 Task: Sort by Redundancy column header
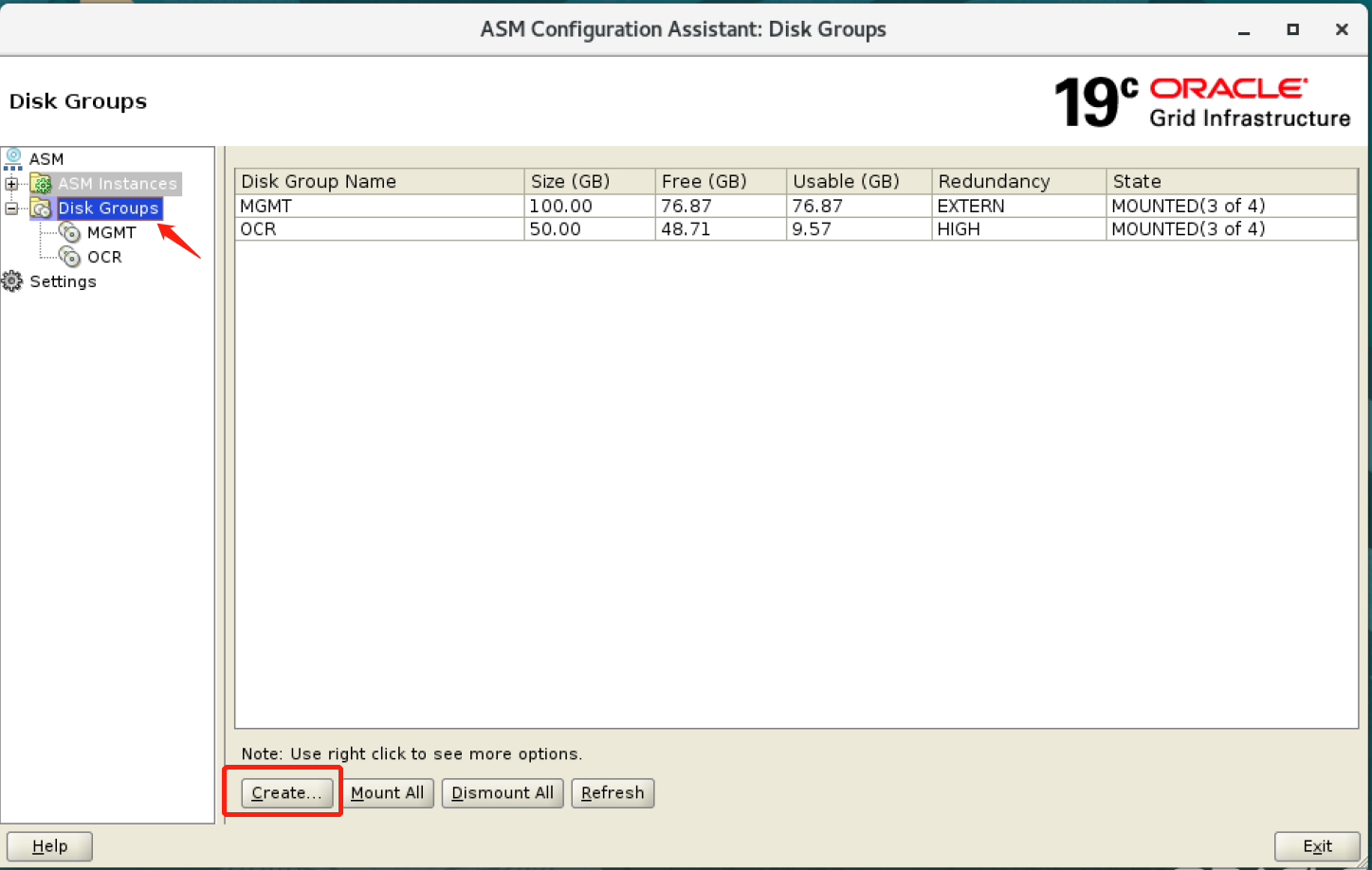pyautogui.click(x=1018, y=181)
